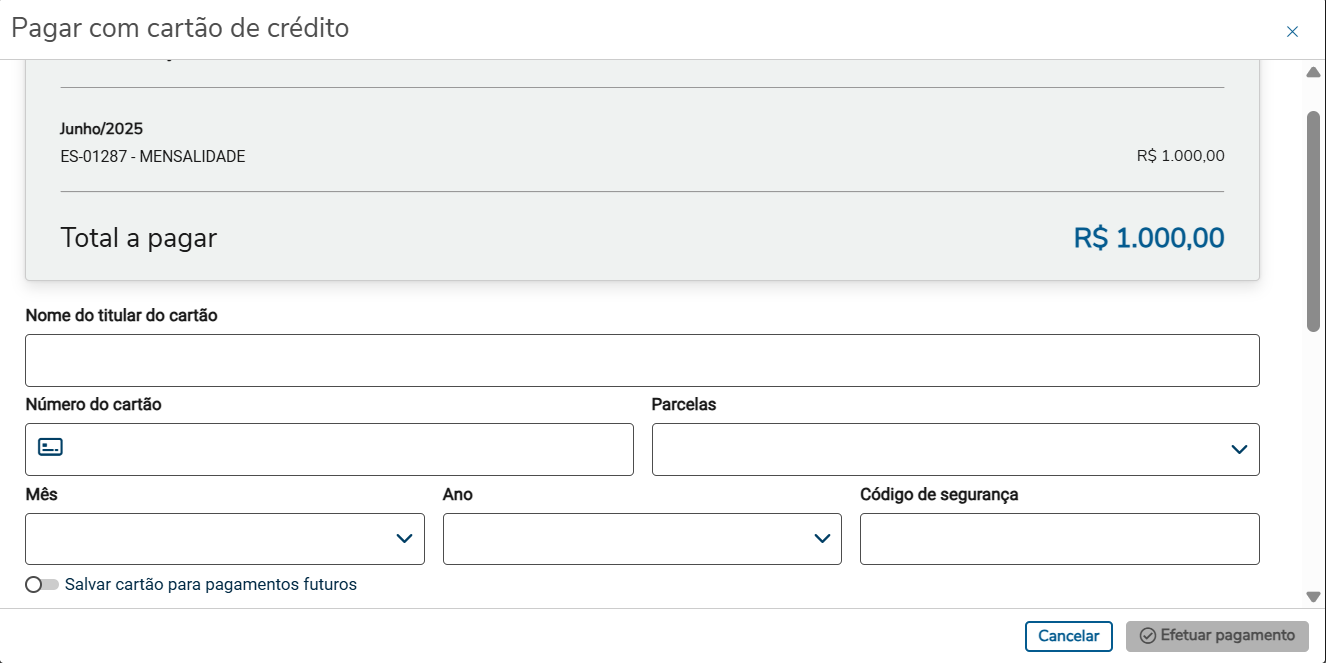Image resolution: width=1326 pixels, height=663 pixels.
Task: Click the dialog title Pagar com cartão de crédito
Action: point(180,28)
